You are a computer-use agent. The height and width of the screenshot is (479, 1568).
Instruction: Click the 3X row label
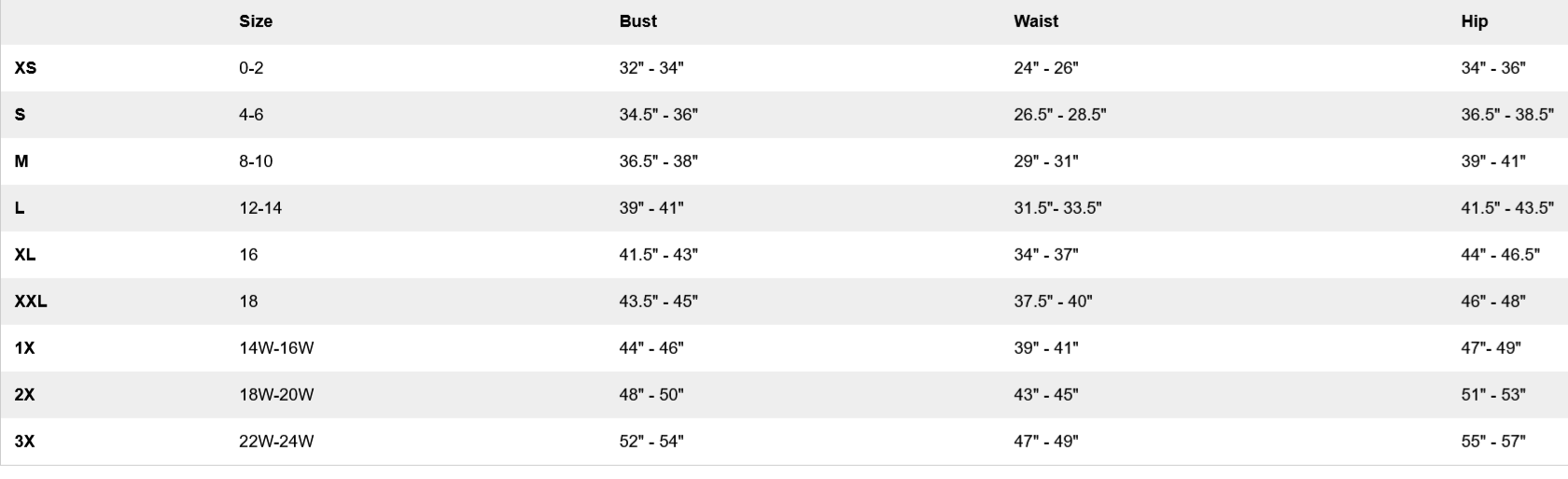coord(24,442)
